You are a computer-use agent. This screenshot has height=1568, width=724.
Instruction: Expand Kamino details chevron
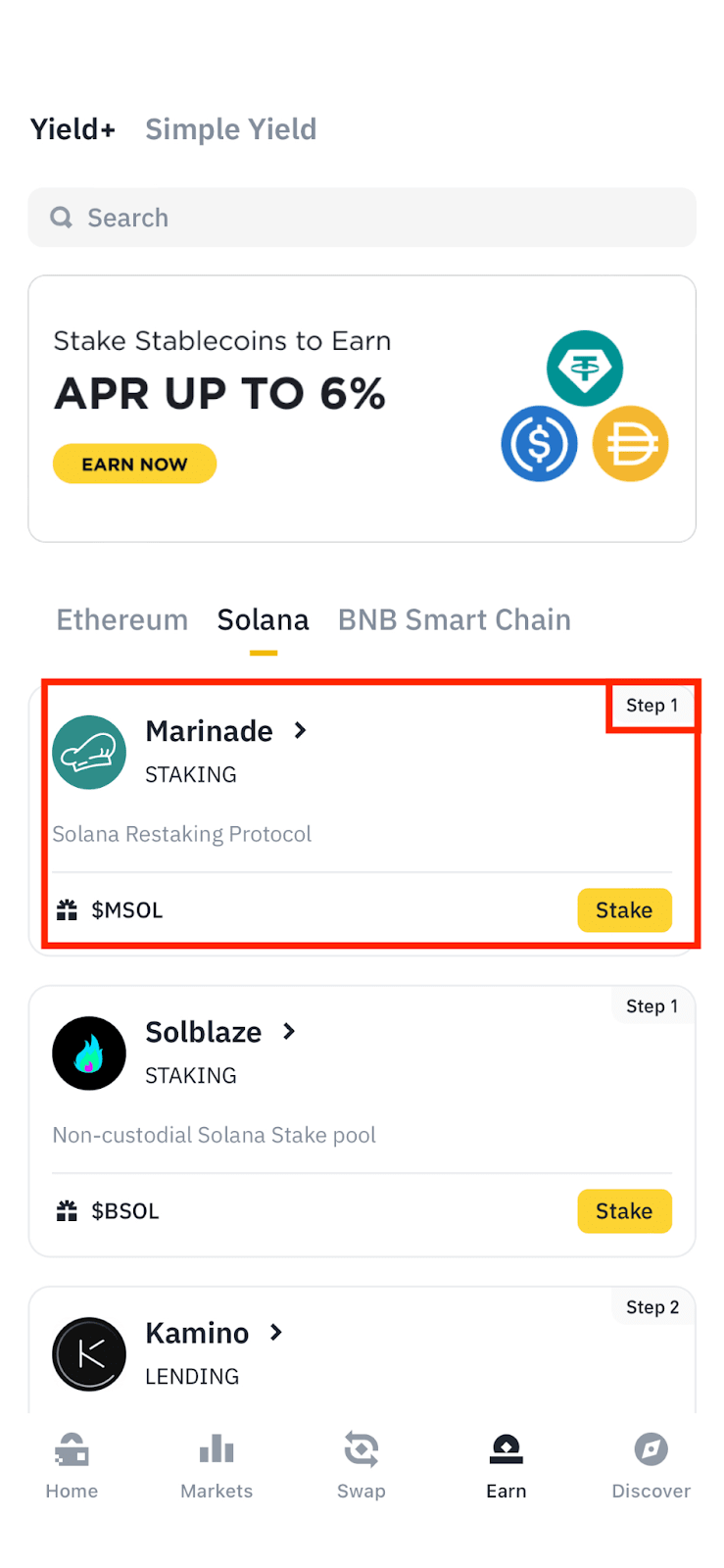276,1333
